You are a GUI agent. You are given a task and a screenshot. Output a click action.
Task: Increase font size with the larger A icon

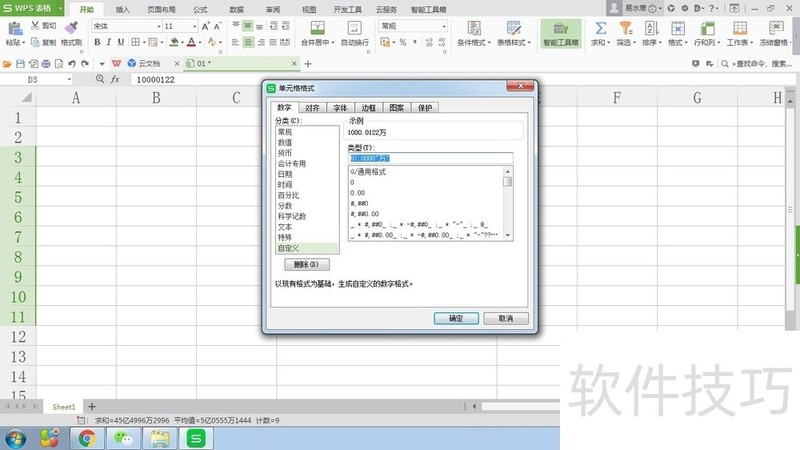205,27
